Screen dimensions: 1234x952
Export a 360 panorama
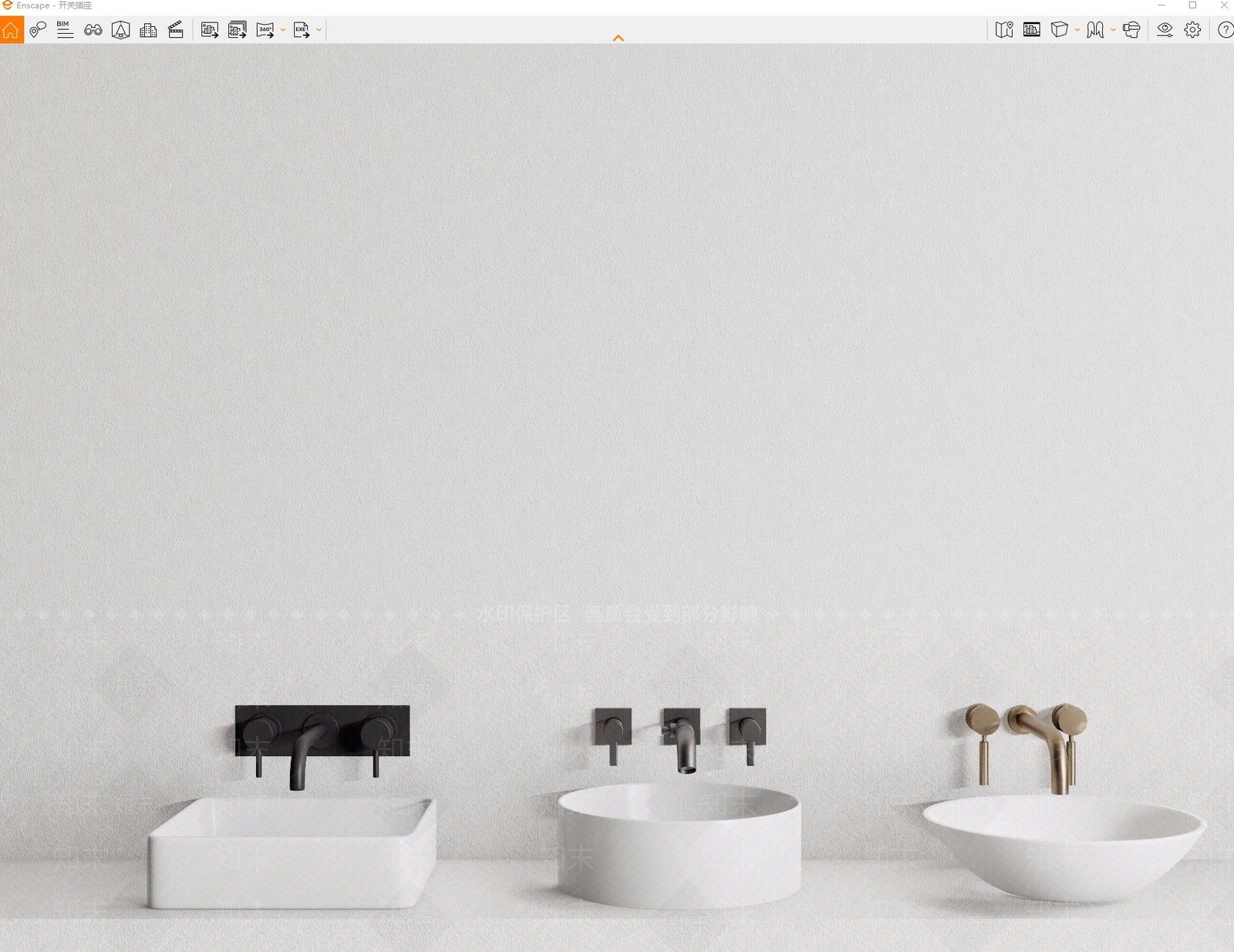point(265,30)
